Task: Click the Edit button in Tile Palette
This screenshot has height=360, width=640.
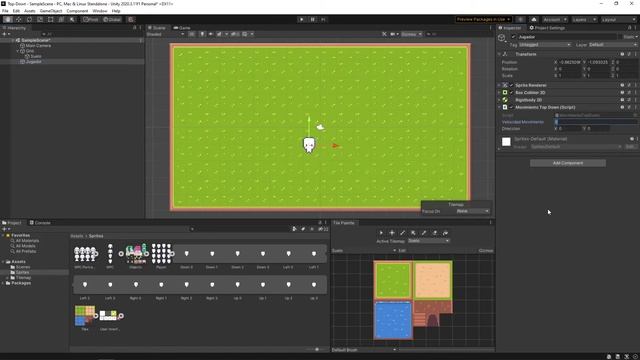Action: tap(402, 251)
